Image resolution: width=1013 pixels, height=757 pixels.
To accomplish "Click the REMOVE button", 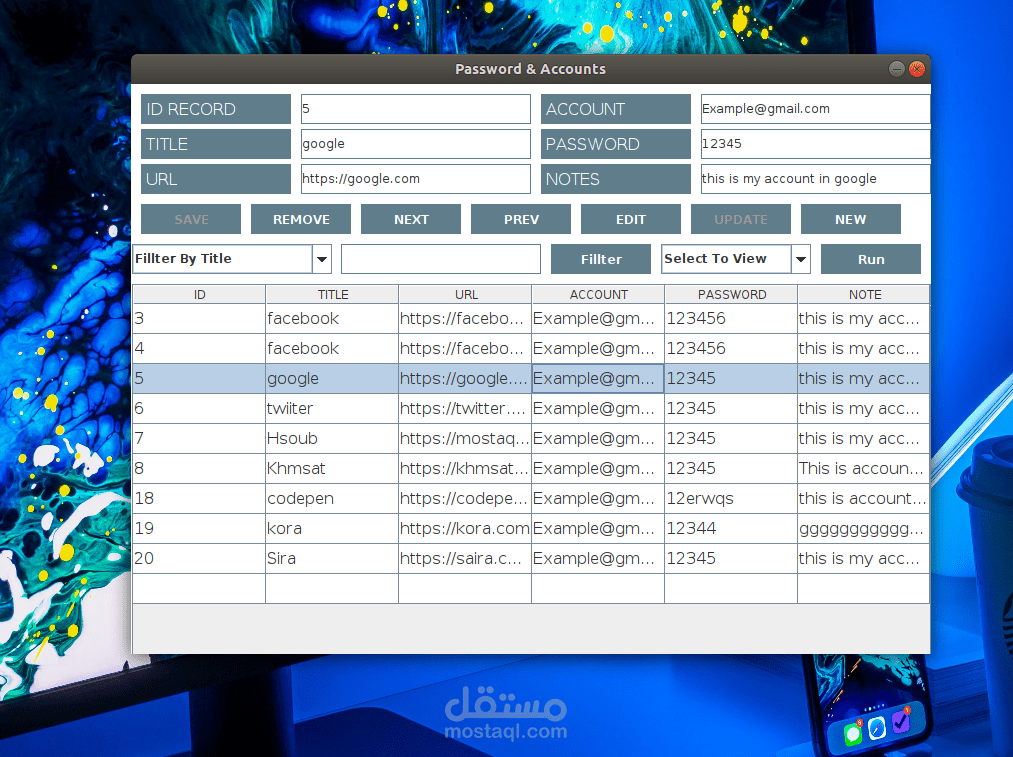I will click(301, 219).
